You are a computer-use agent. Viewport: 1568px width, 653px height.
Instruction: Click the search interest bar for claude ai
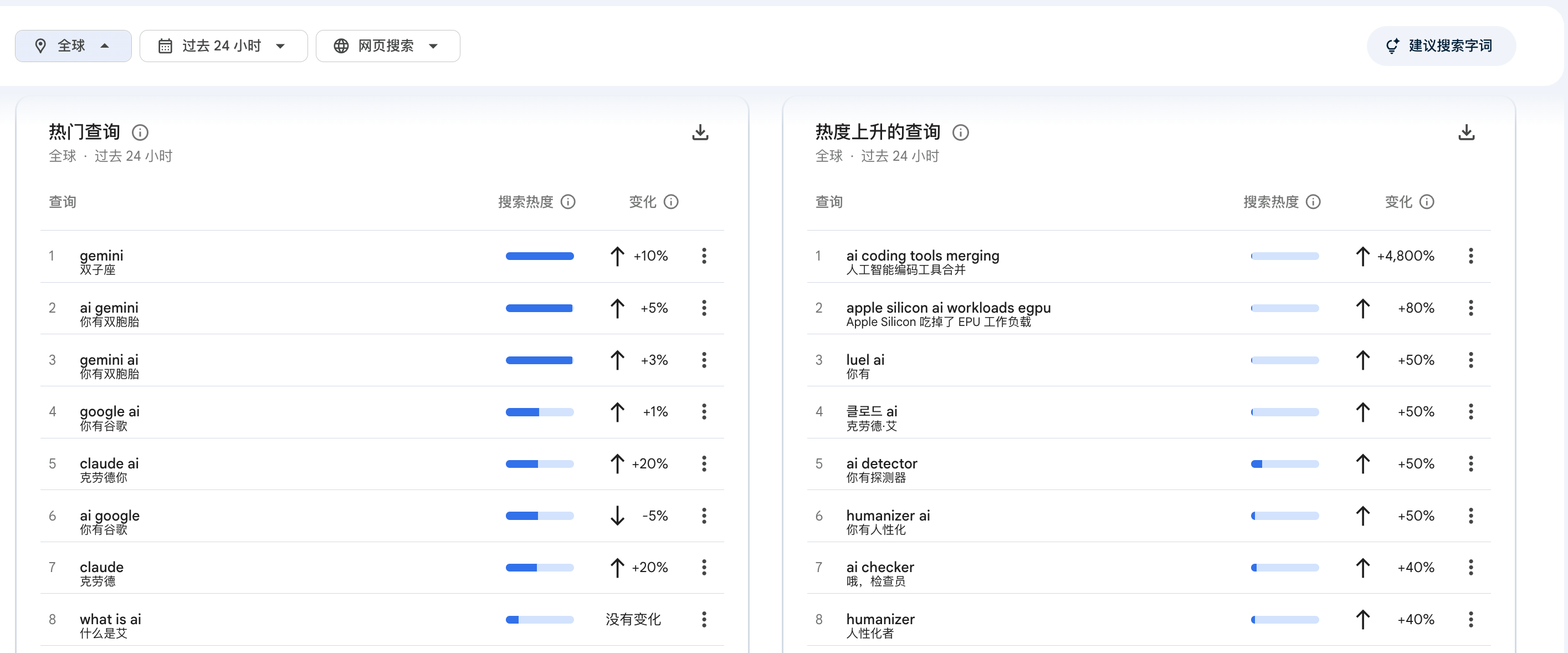coord(539,463)
